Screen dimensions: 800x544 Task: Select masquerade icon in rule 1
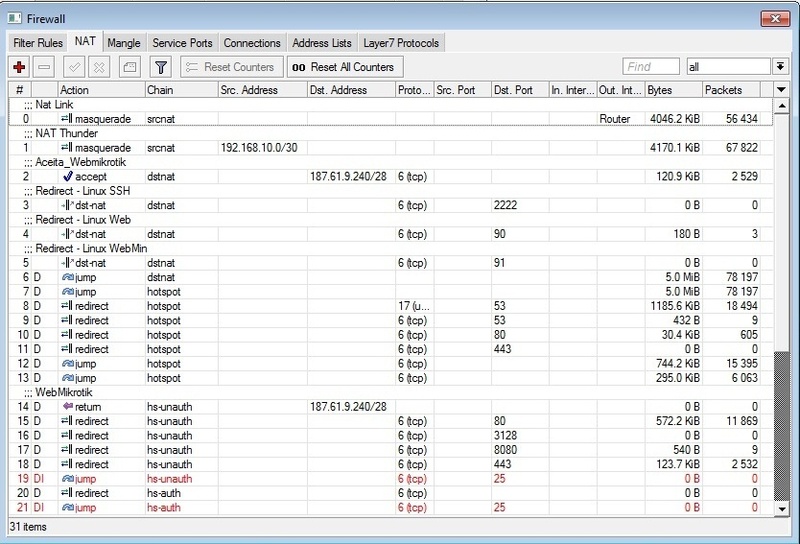pos(67,147)
